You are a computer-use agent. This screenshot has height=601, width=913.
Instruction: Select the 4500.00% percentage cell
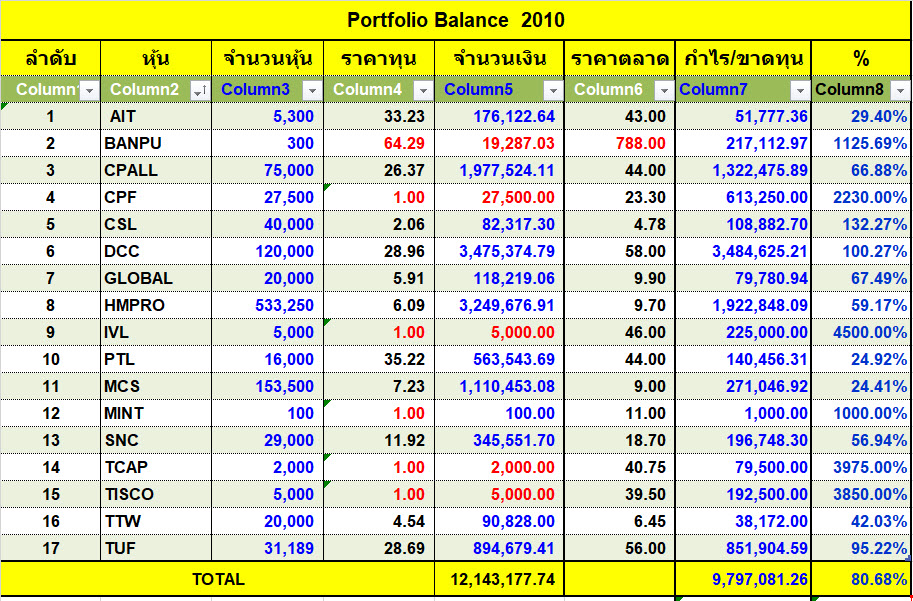click(x=861, y=332)
